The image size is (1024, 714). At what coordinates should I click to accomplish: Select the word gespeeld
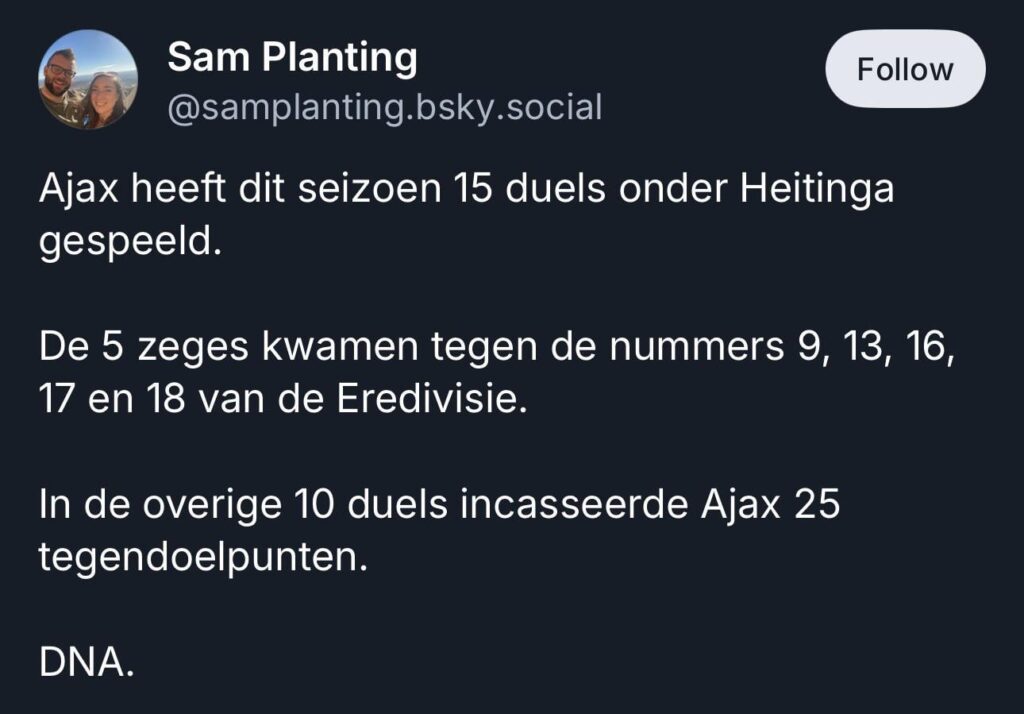point(130,241)
